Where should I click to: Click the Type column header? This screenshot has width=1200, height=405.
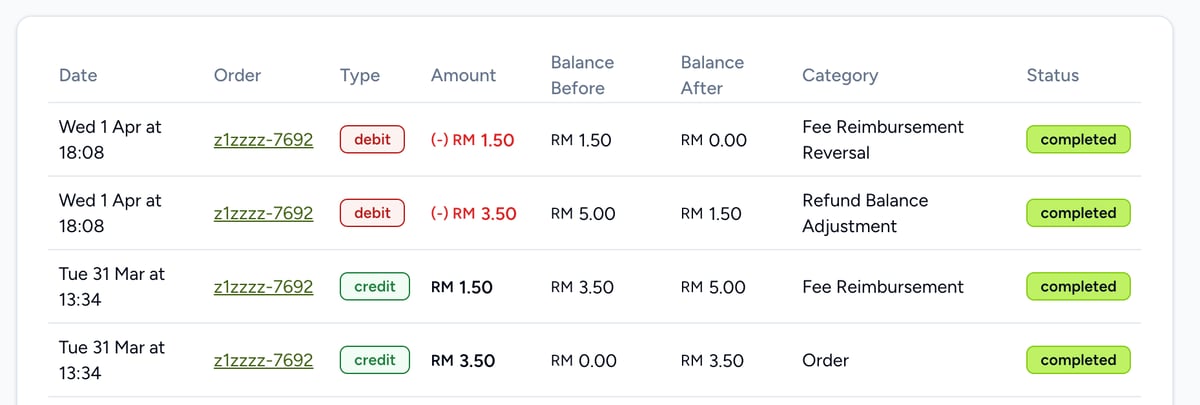[360, 75]
